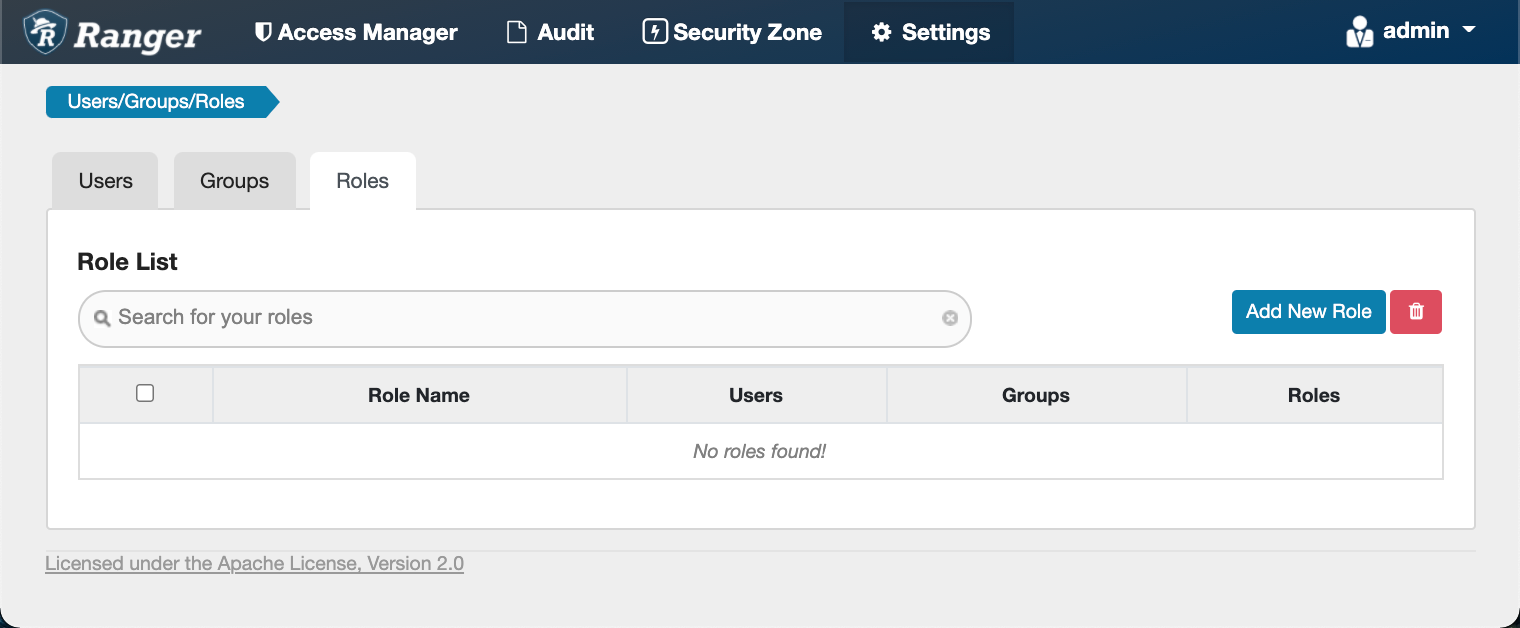Screen dimensions: 1520x628
Task: Click the lightning bolt icon for Security Zone
Action: coord(653,31)
